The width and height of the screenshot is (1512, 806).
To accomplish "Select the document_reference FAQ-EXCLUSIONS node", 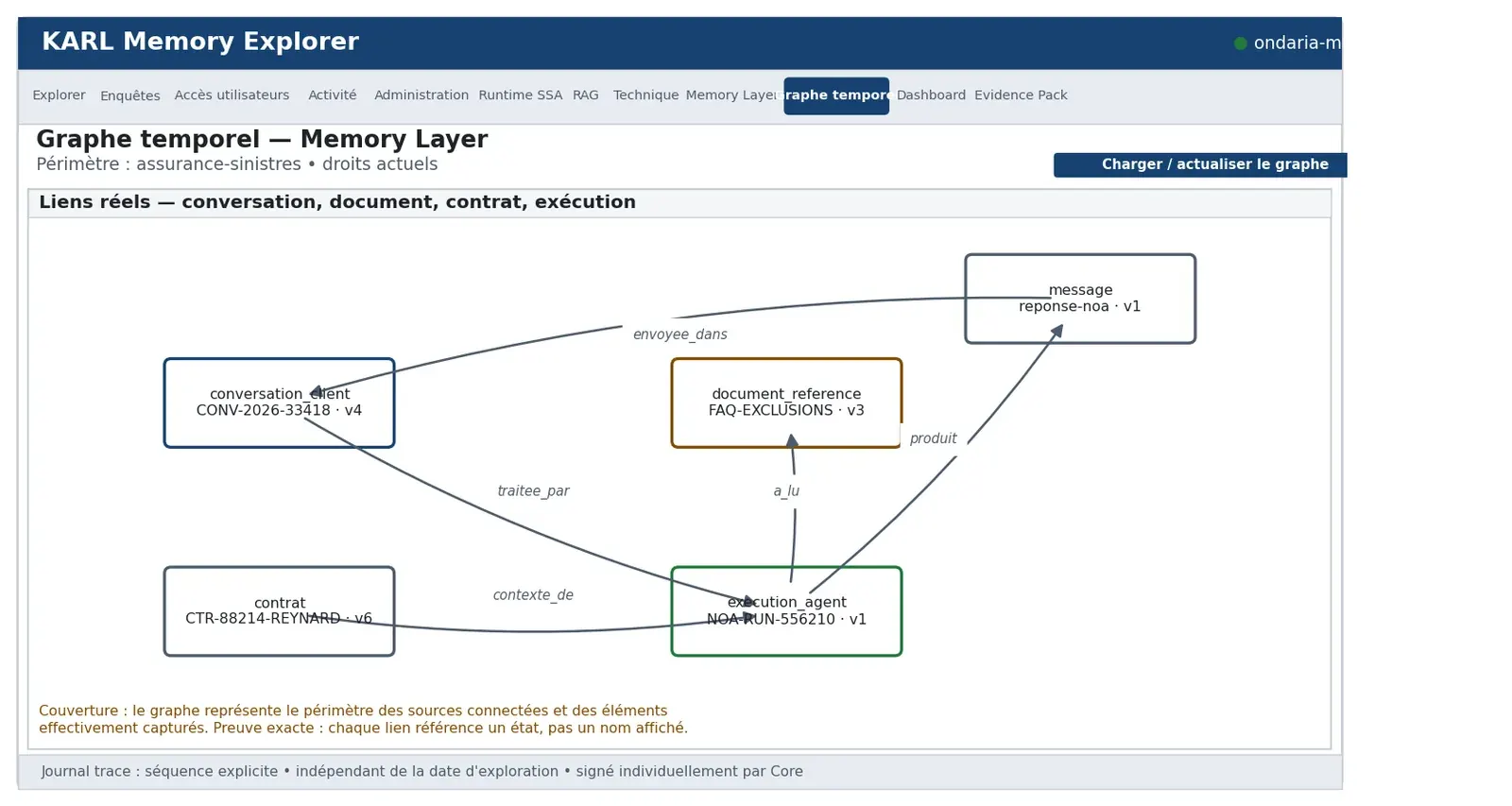I will (x=786, y=403).
